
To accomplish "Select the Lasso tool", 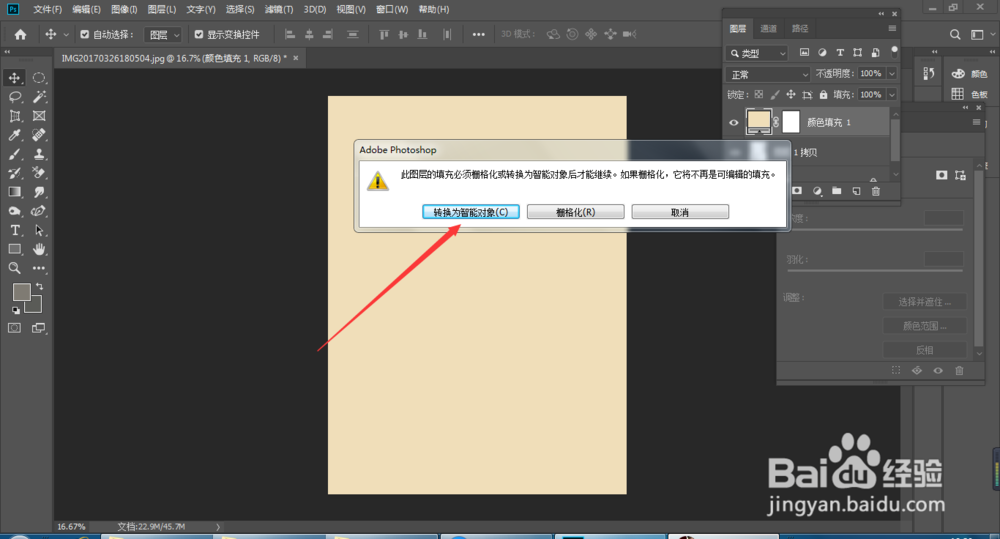I will pyautogui.click(x=14, y=97).
